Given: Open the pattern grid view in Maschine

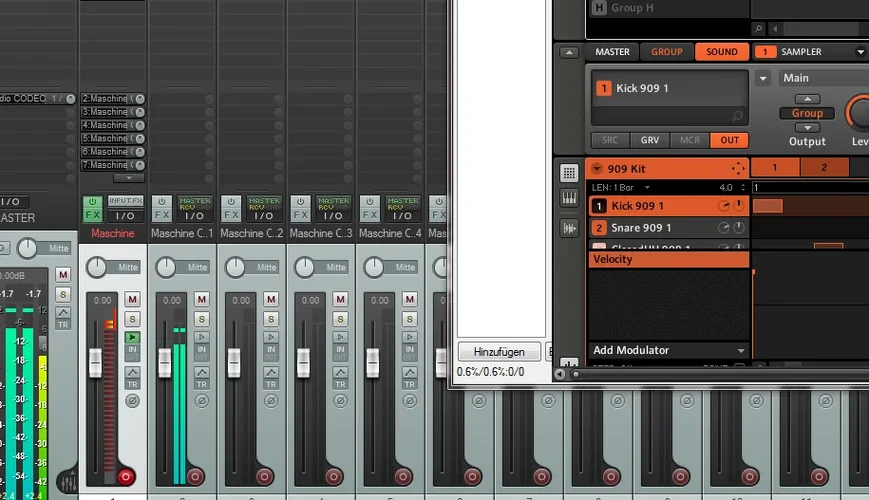Looking at the screenshot, I should [569, 172].
